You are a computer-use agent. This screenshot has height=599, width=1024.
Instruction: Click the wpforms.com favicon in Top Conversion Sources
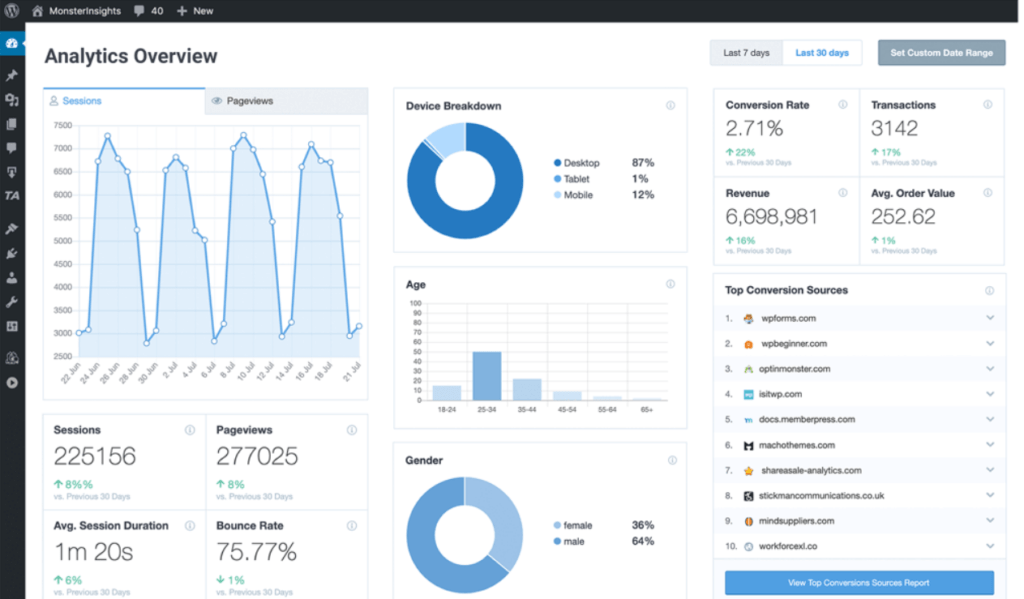tap(748, 318)
